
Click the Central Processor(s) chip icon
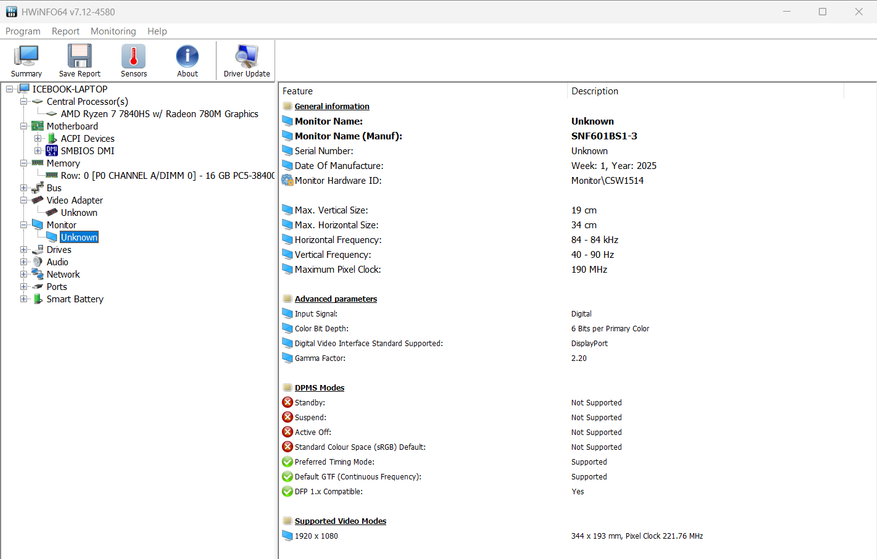[37, 101]
